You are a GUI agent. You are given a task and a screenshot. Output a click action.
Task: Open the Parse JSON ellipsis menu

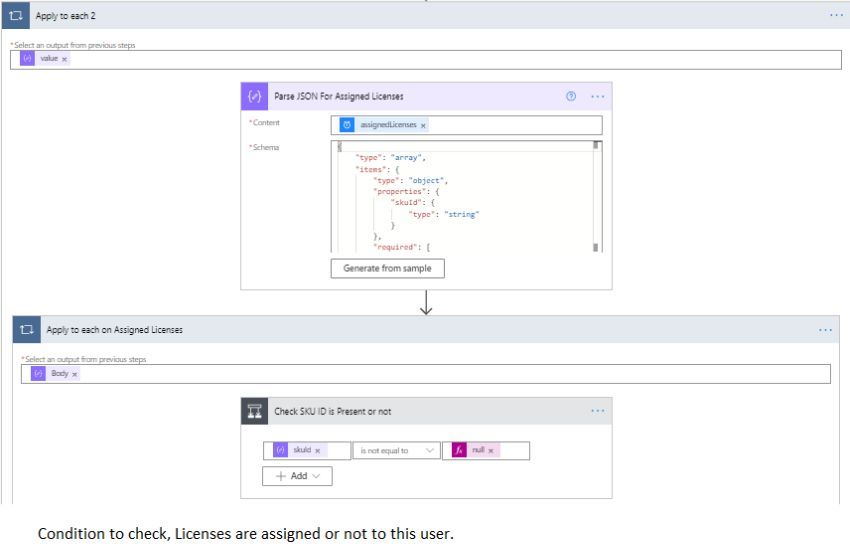[x=598, y=96]
